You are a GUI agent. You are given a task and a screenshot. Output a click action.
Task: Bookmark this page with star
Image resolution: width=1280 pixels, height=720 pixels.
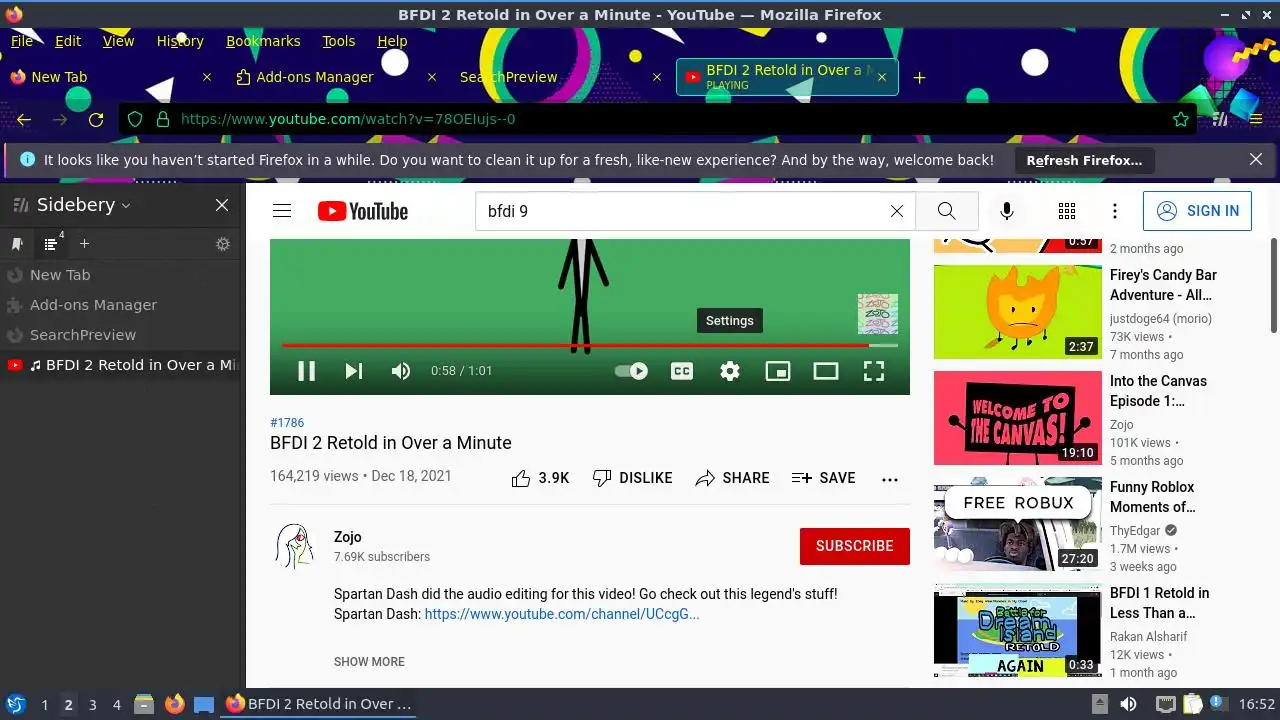(1181, 119)
